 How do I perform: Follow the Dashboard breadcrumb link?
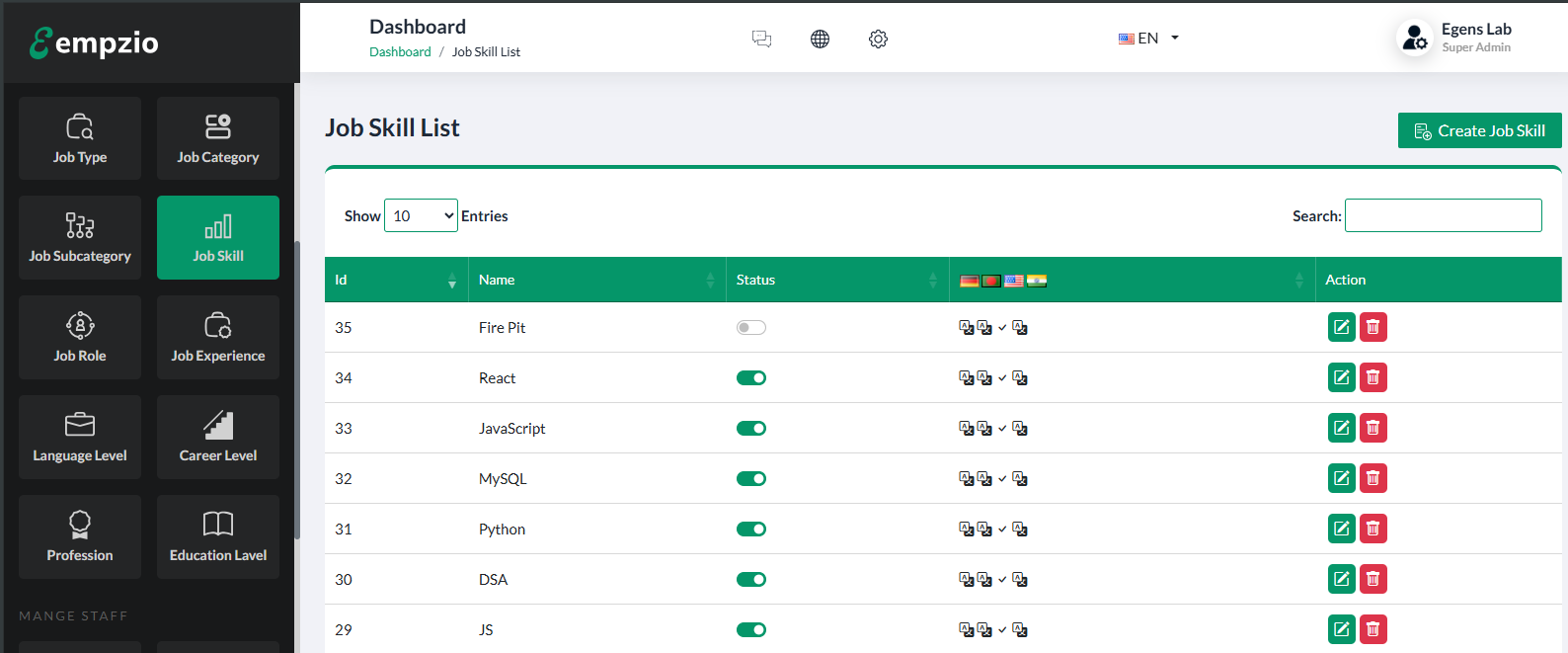coord(400,52)
